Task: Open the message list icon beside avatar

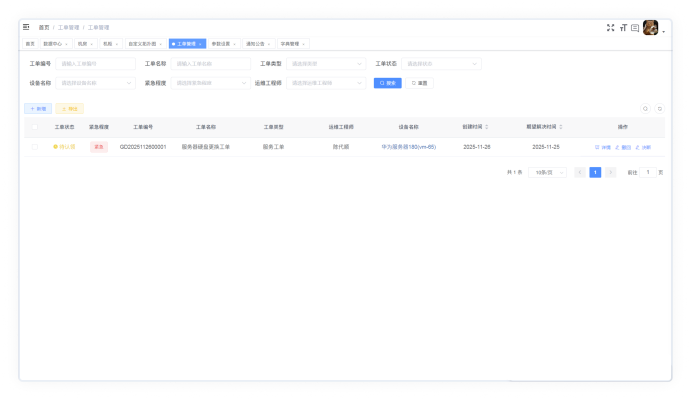Action: tap(635, 28)
